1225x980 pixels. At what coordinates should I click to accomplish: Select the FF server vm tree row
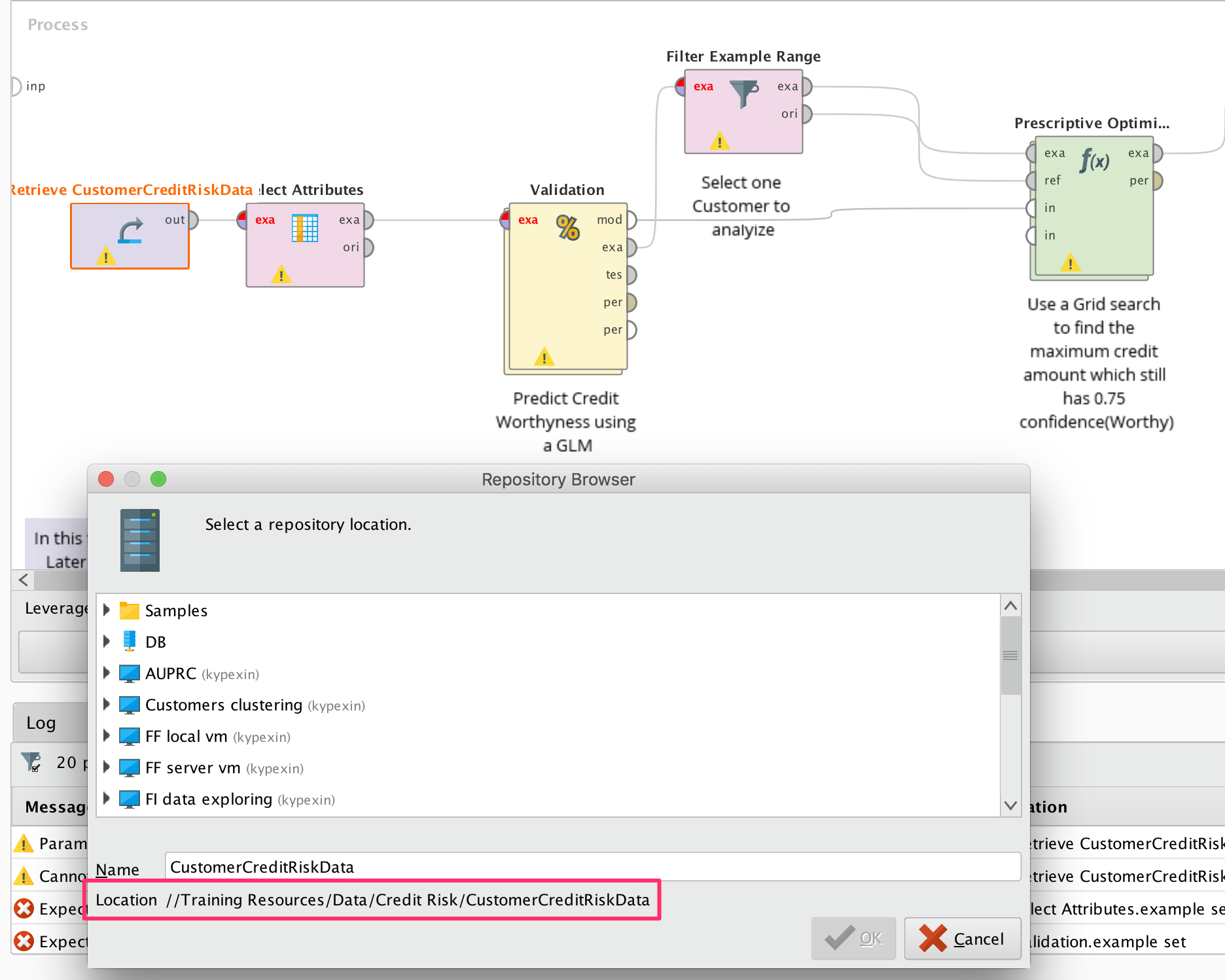point(548,767)
